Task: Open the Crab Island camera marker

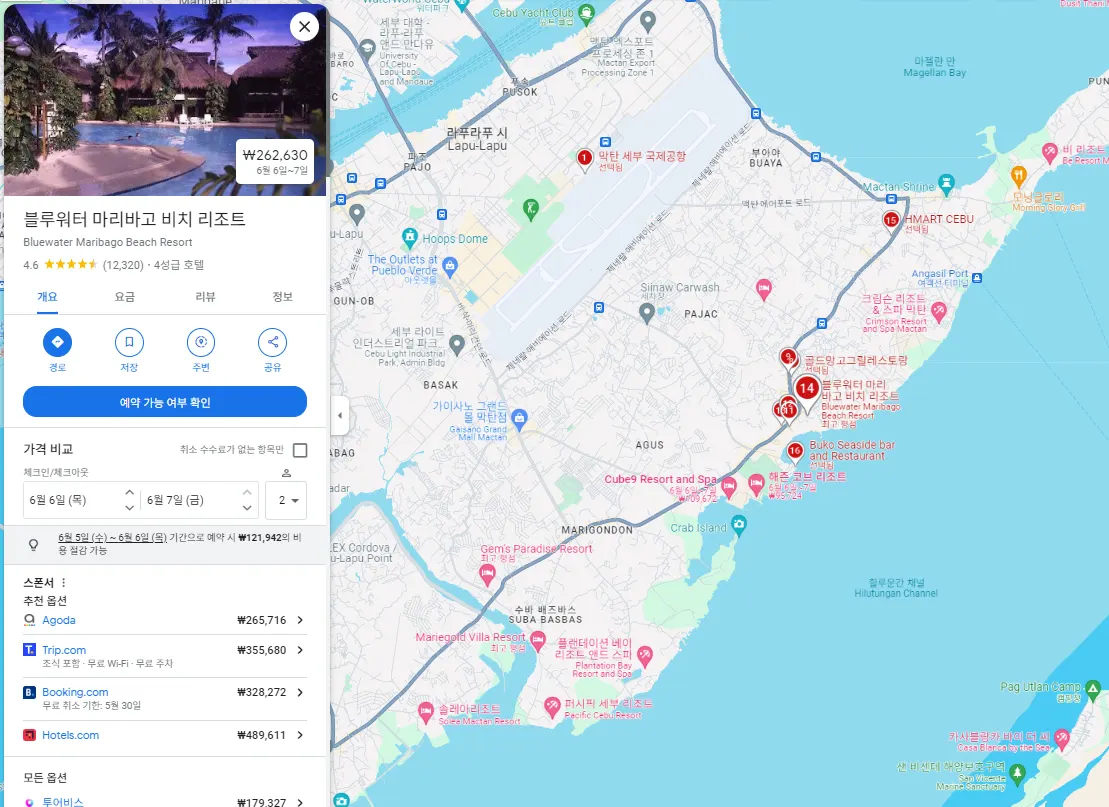Action: tap(739, 525)
